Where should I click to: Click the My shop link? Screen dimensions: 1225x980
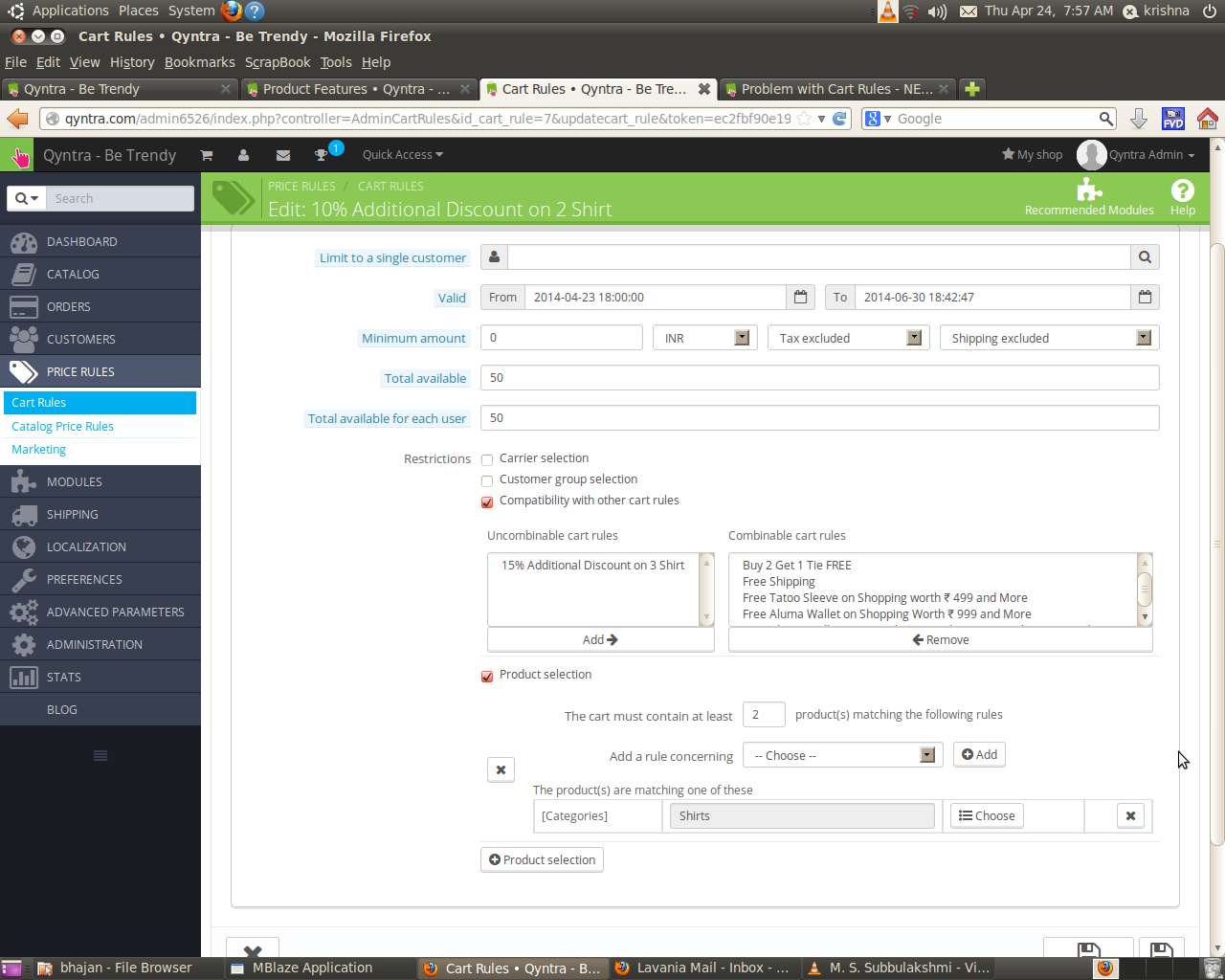pyautogui.click(x=1032, y=155)
